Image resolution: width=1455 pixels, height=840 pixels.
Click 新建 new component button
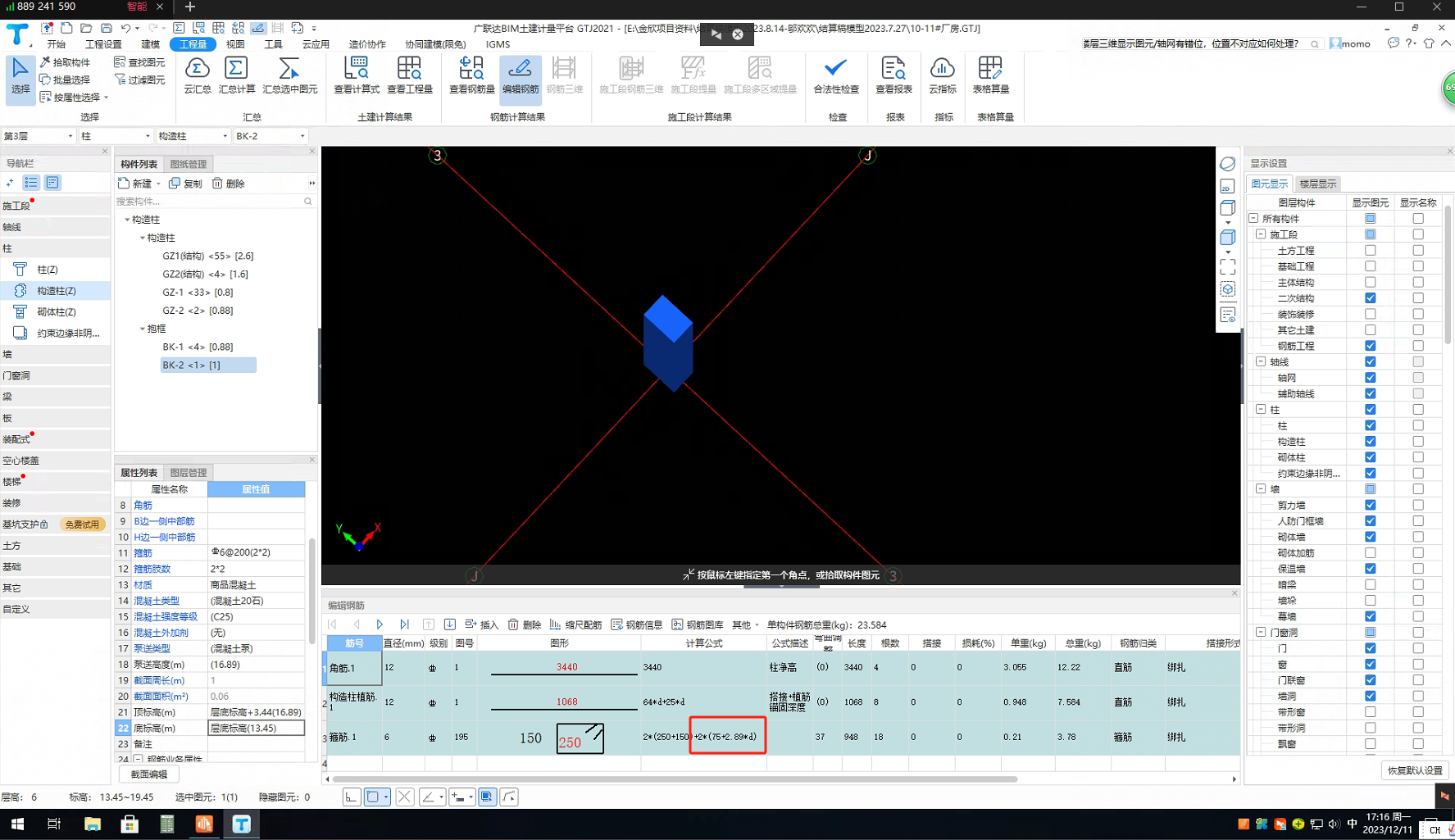coord(136,184)
